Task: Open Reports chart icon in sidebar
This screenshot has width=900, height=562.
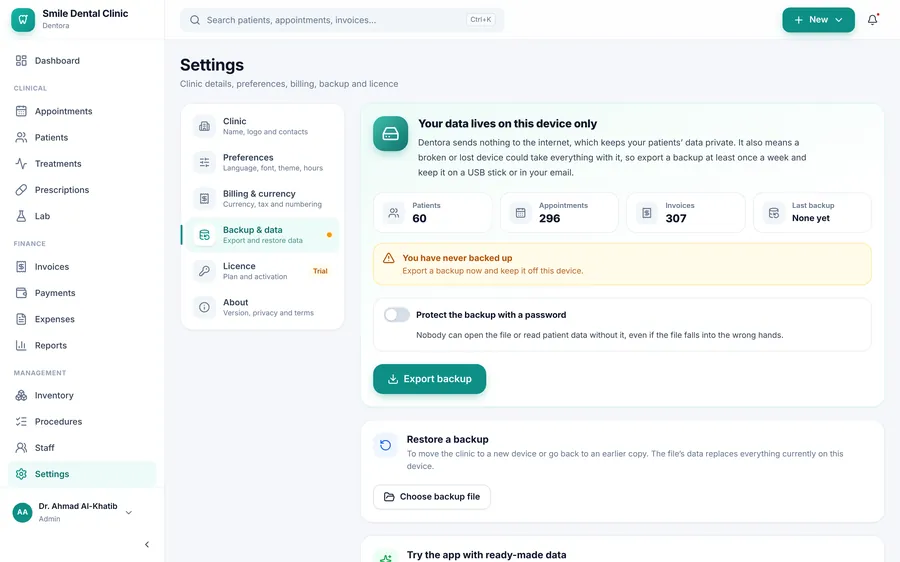Action: click(x=21, y=346)
